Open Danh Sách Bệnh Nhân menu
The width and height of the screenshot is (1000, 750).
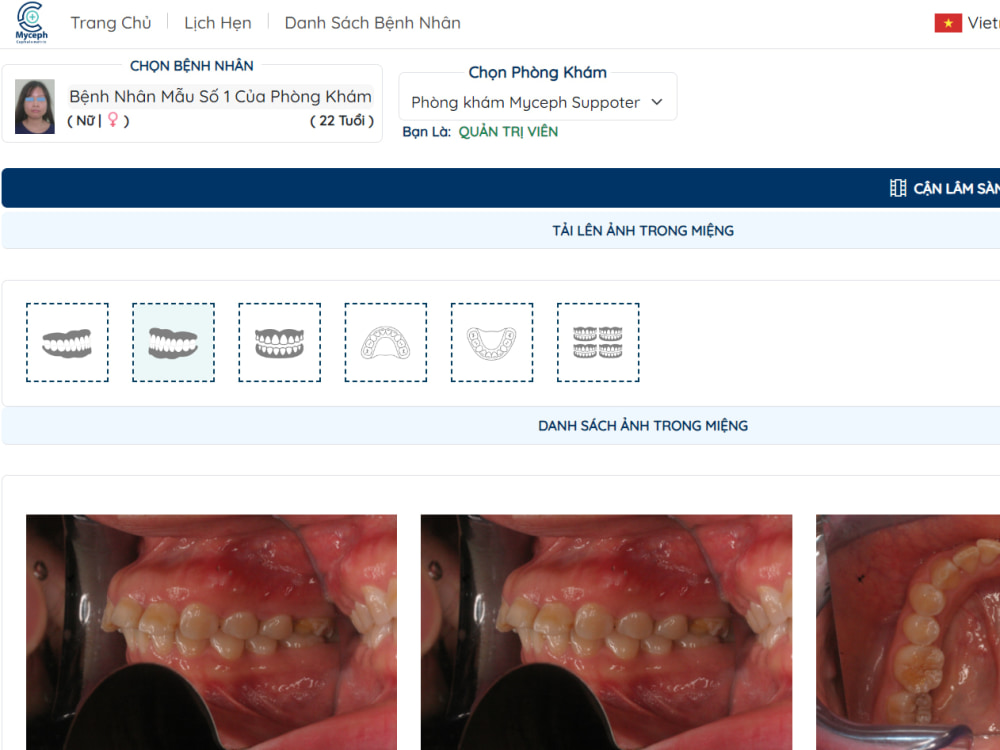click(372, 23)
